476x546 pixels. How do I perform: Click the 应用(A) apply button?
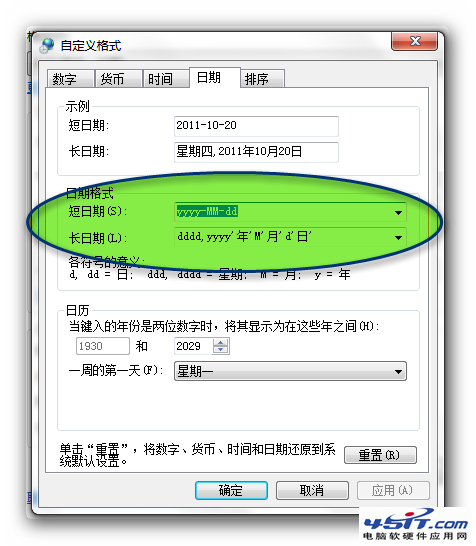[393, 490]
